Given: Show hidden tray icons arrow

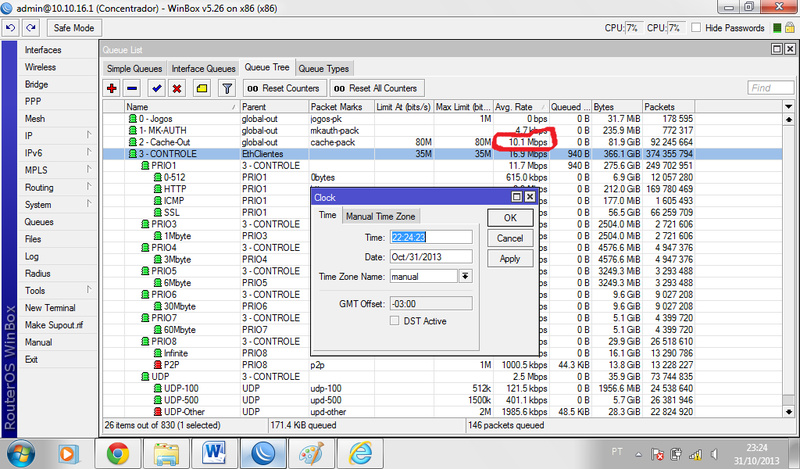Looking at the screenshot, I should click(x=639, y=454).
